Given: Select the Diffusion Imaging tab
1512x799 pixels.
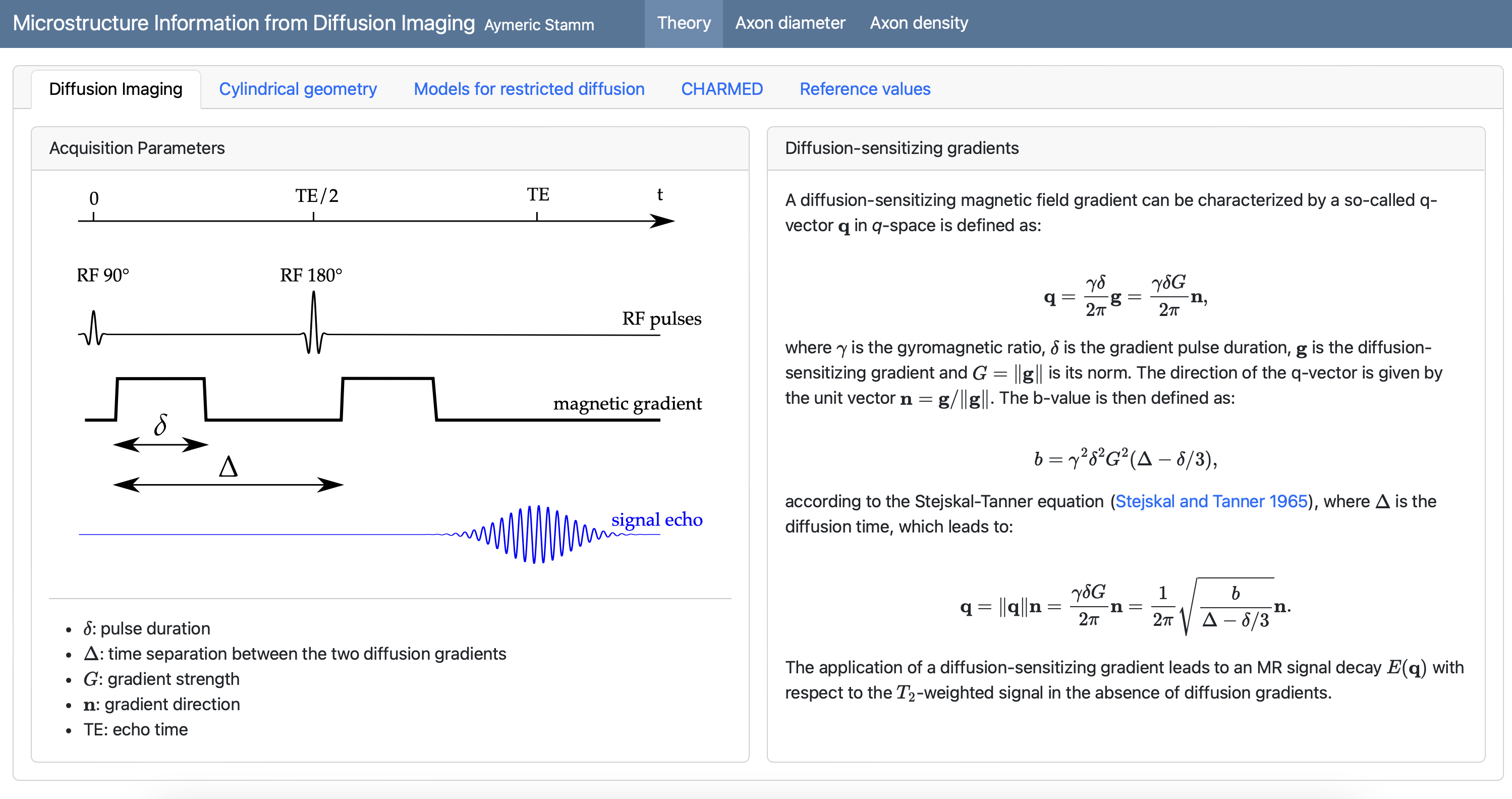Looking at the screenshot, I should click(116, 89).
